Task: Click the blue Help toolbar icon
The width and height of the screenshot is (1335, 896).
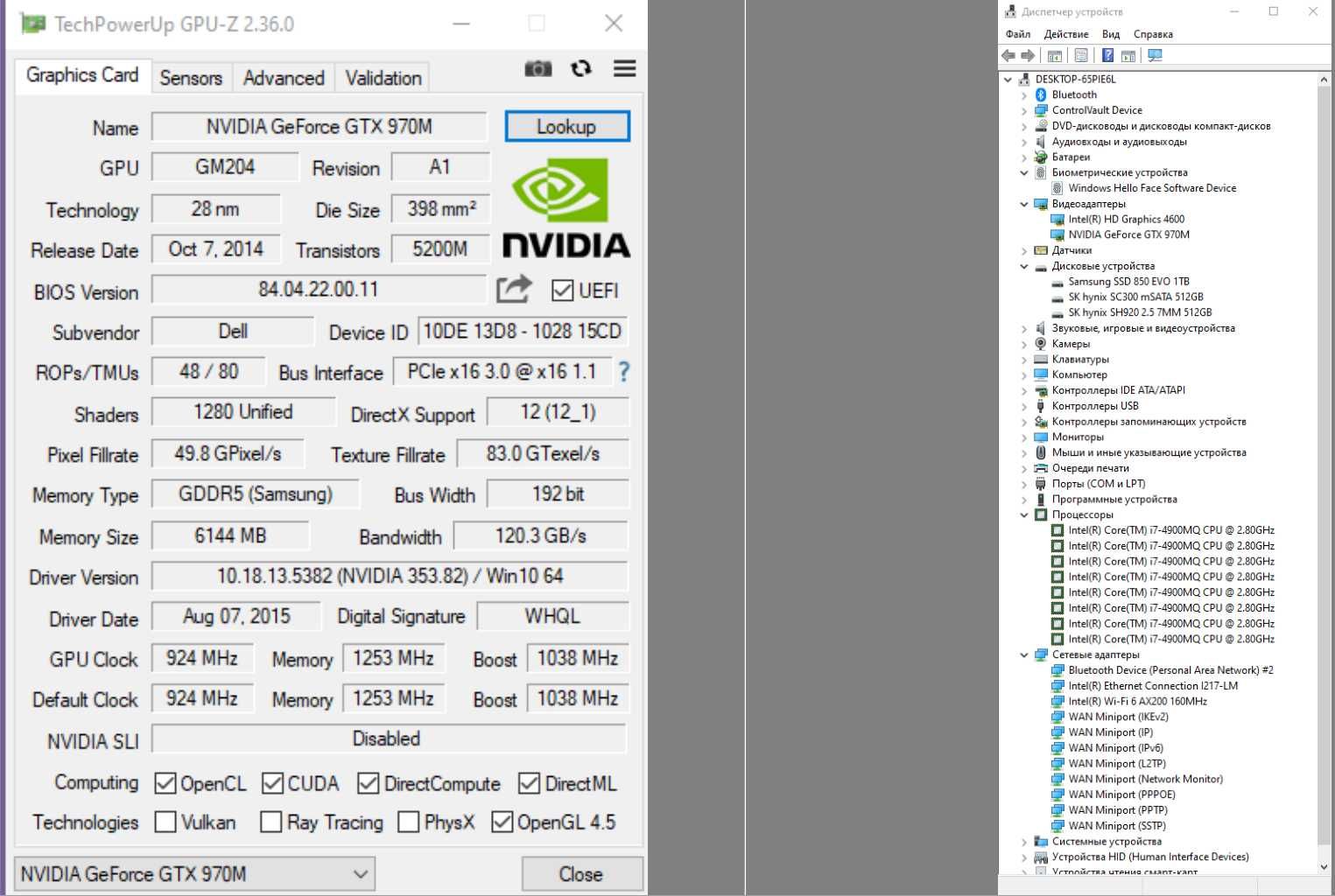Action: 1107,55
